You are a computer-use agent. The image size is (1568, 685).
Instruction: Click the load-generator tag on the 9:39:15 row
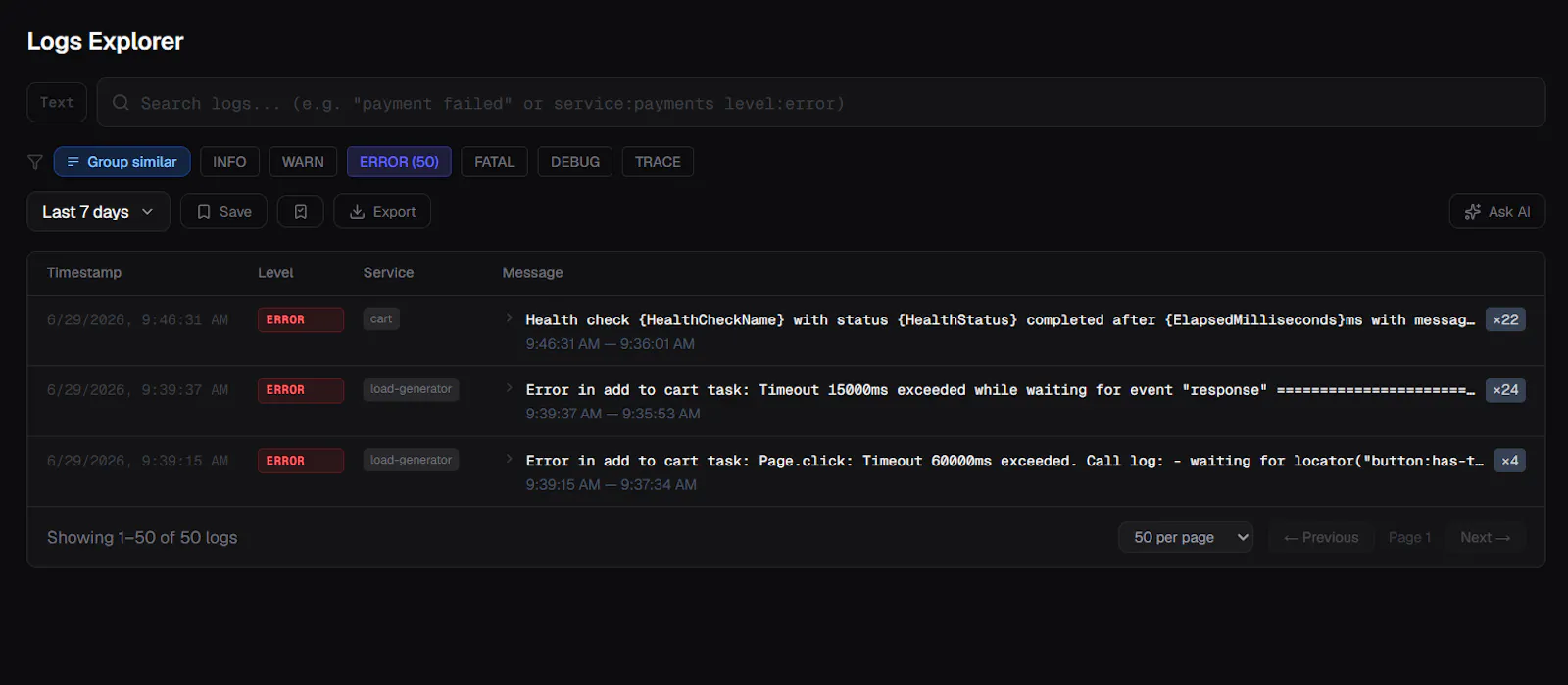[411, 460]
